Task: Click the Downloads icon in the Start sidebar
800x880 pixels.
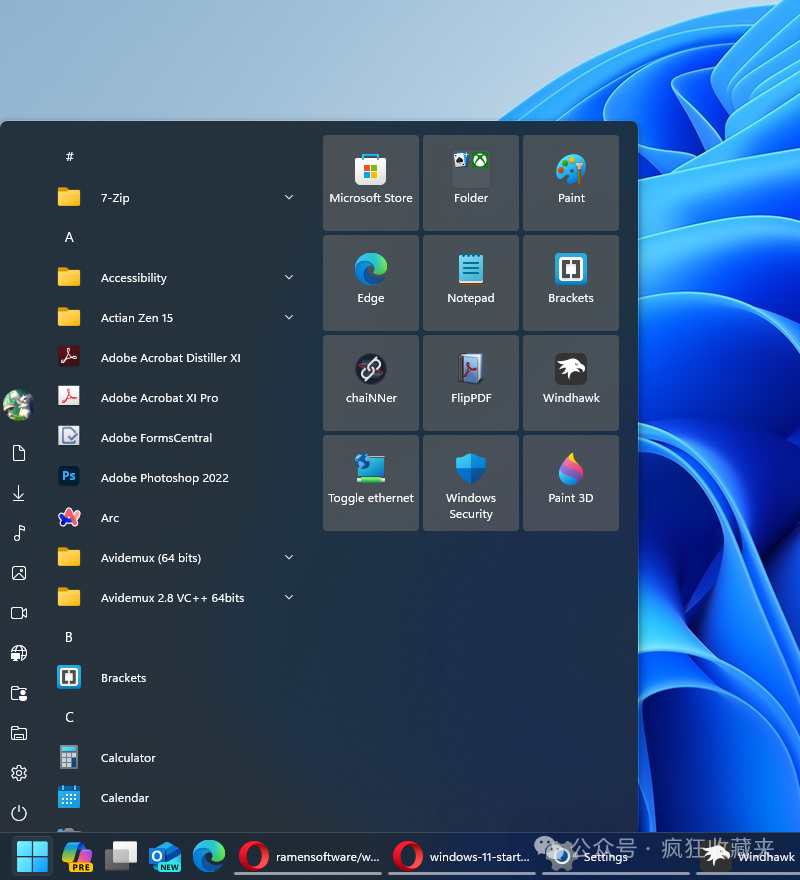Action: (x=18, y=493)
